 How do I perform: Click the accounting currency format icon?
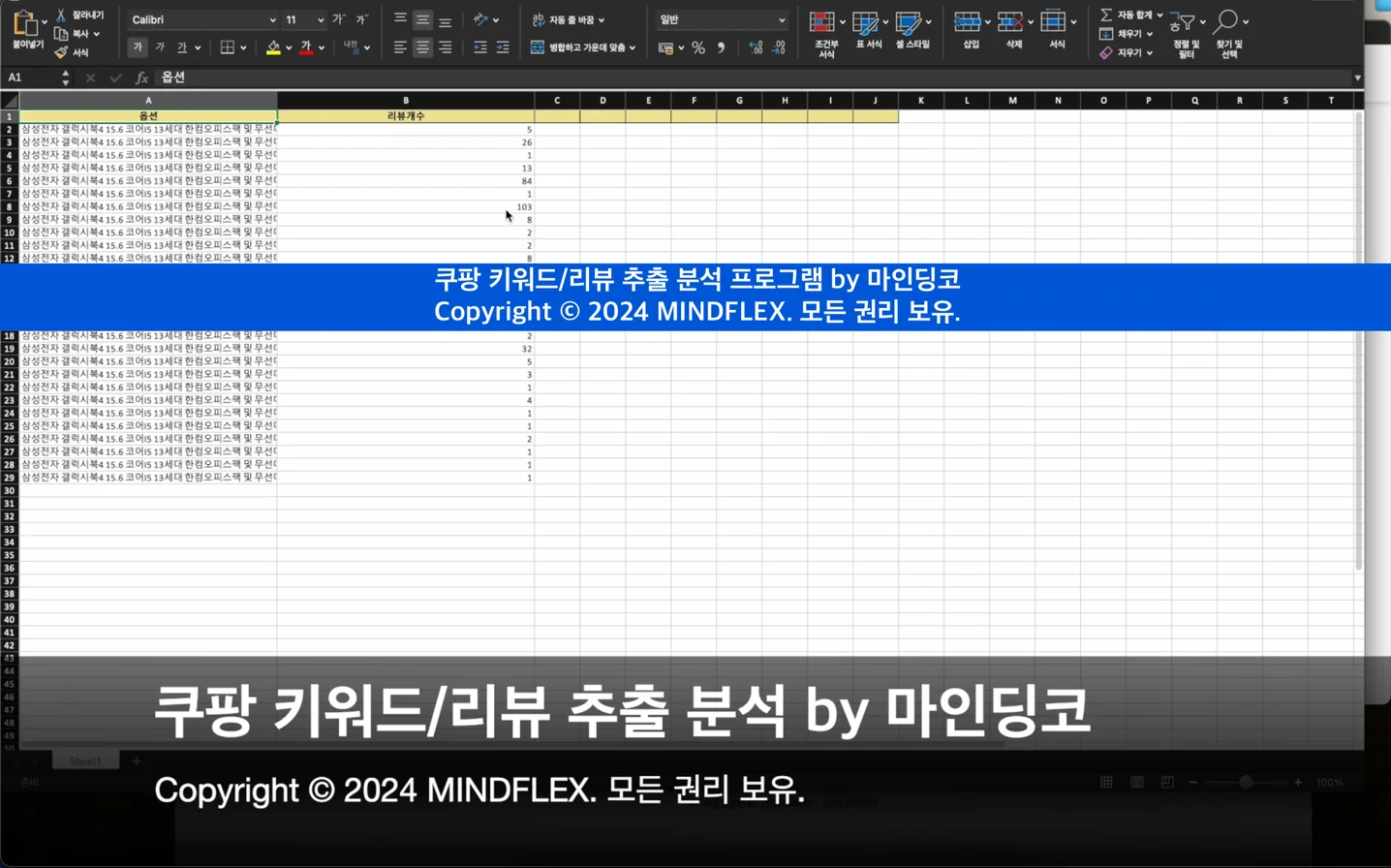(665, 48)
